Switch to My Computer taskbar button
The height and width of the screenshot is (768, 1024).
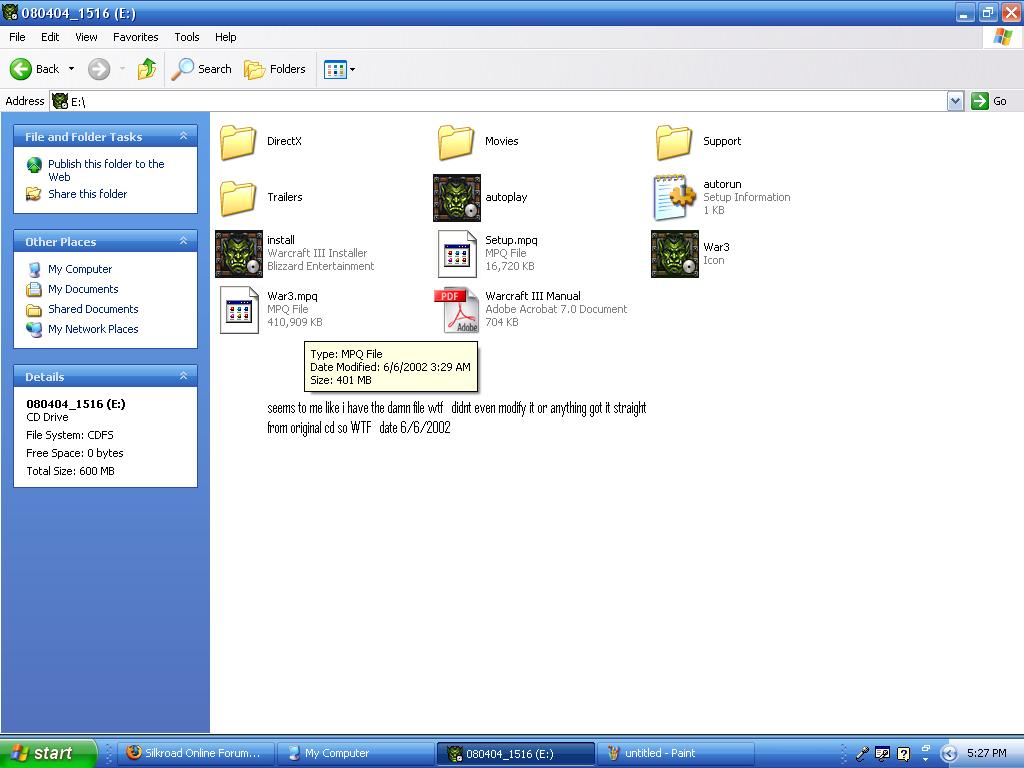pyautogui.click(x=355, y=753)
